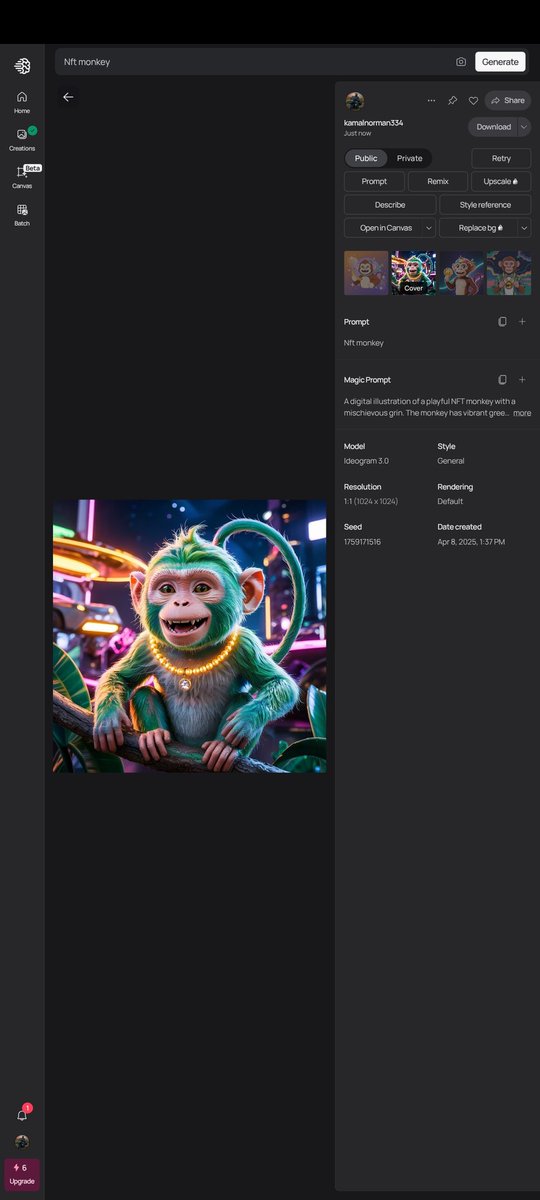Click the Retry button
This screenshot has width=540, height=1200.
[x=501, y=158]
